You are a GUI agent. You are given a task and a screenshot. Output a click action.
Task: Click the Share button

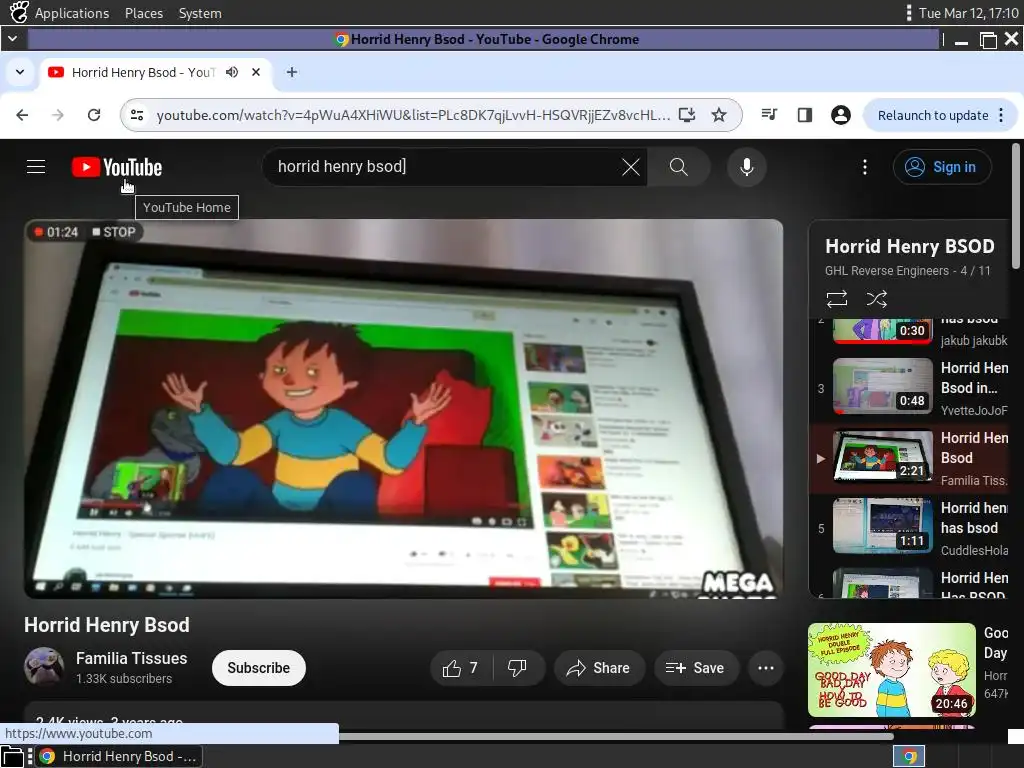coord(599,668)
